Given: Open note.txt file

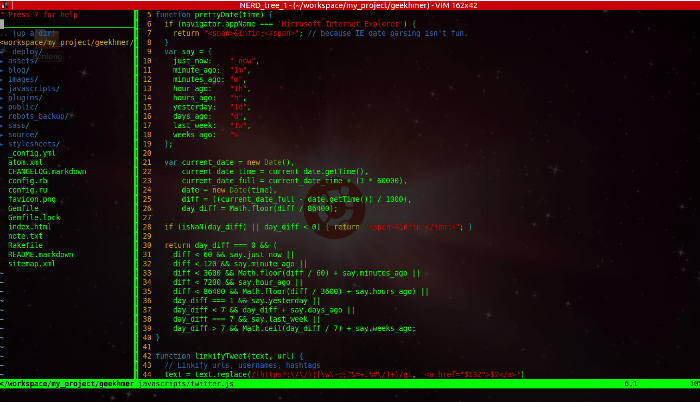Looking at the screenshot, I should coord(25,236).
